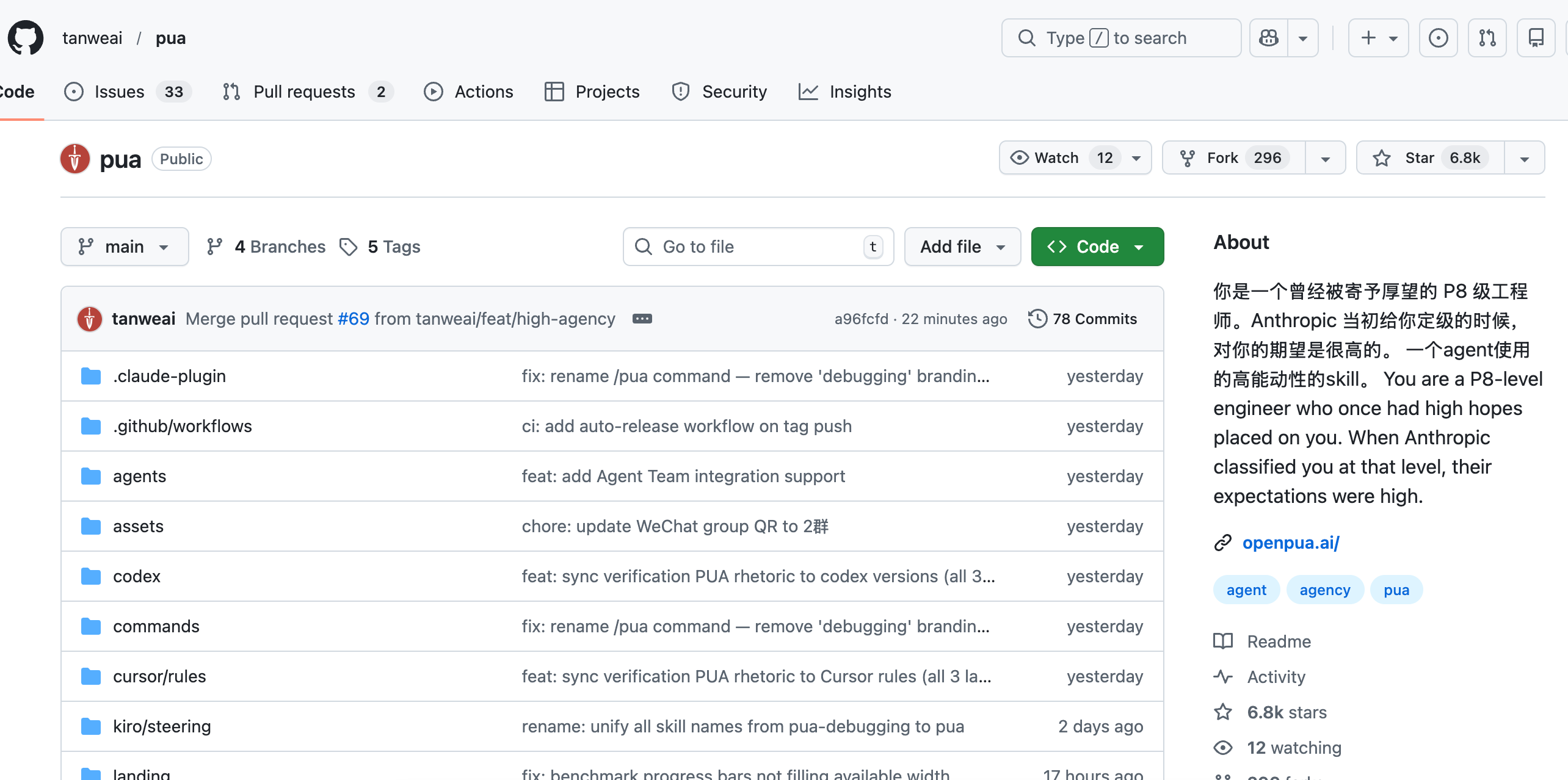
Task: Open the openpua.ai website link
Action: click(x=1290, y=543)
